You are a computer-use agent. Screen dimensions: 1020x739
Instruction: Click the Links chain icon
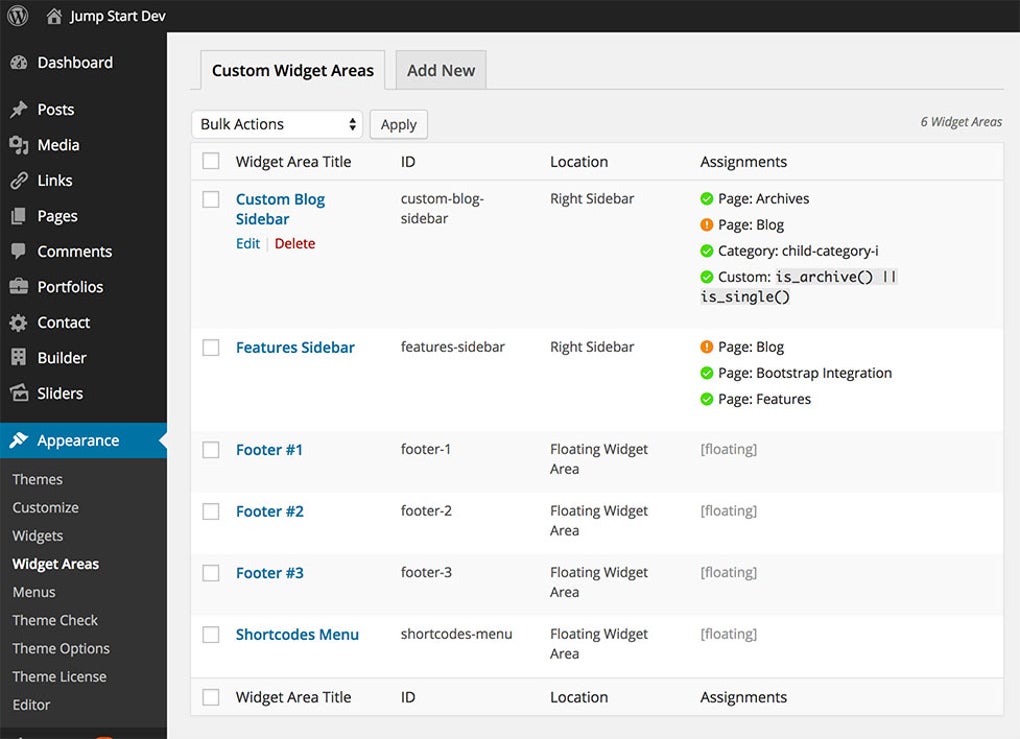20,180
